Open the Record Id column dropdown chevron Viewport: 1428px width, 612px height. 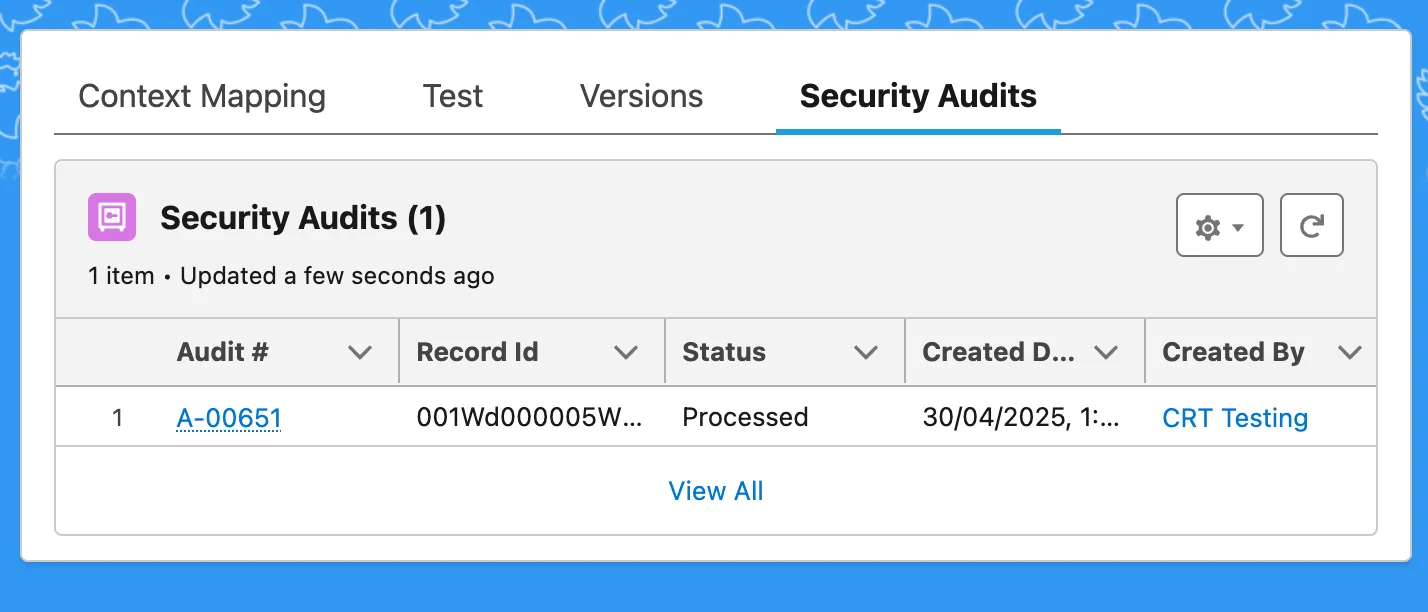coord(626,352)
